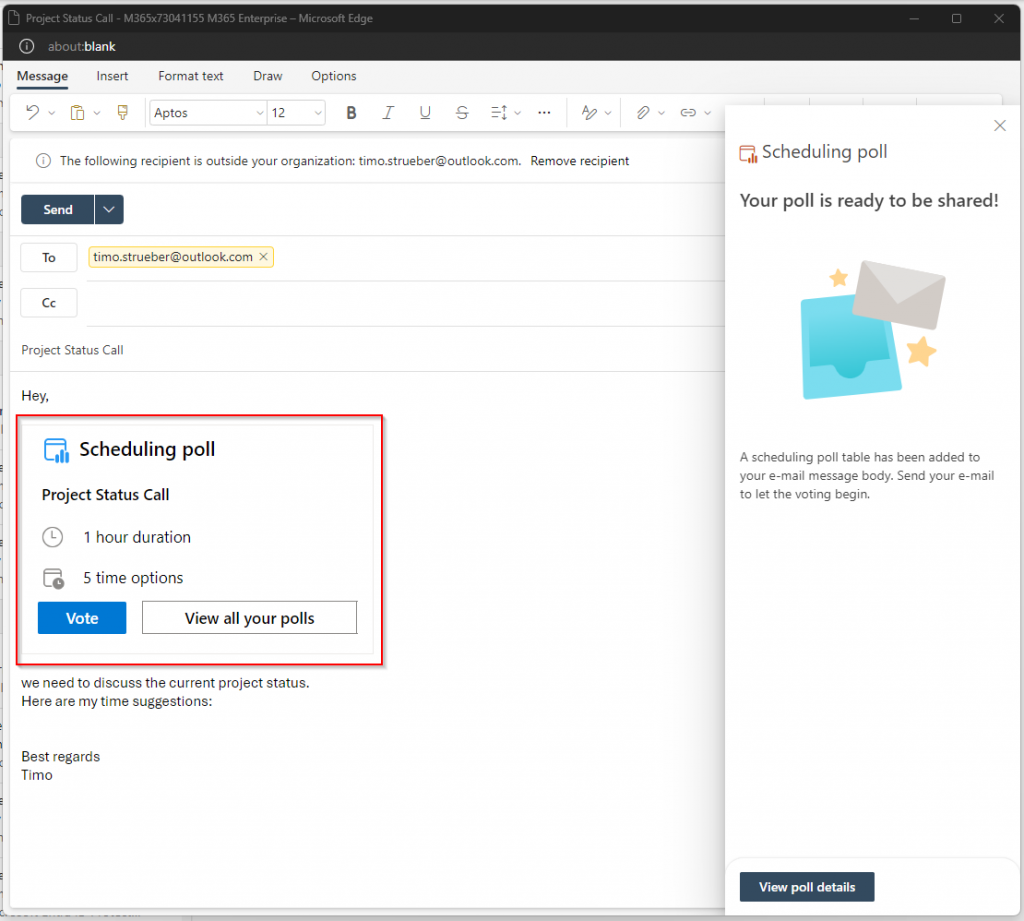Select the Format Painter tool

[123, 113]
